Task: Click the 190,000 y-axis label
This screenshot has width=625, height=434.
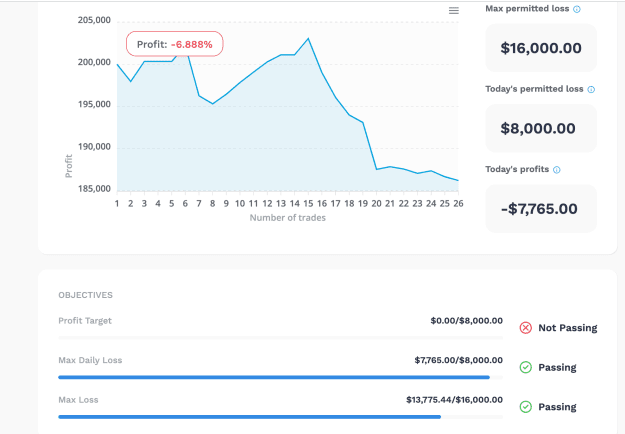Action: [94, 147]
